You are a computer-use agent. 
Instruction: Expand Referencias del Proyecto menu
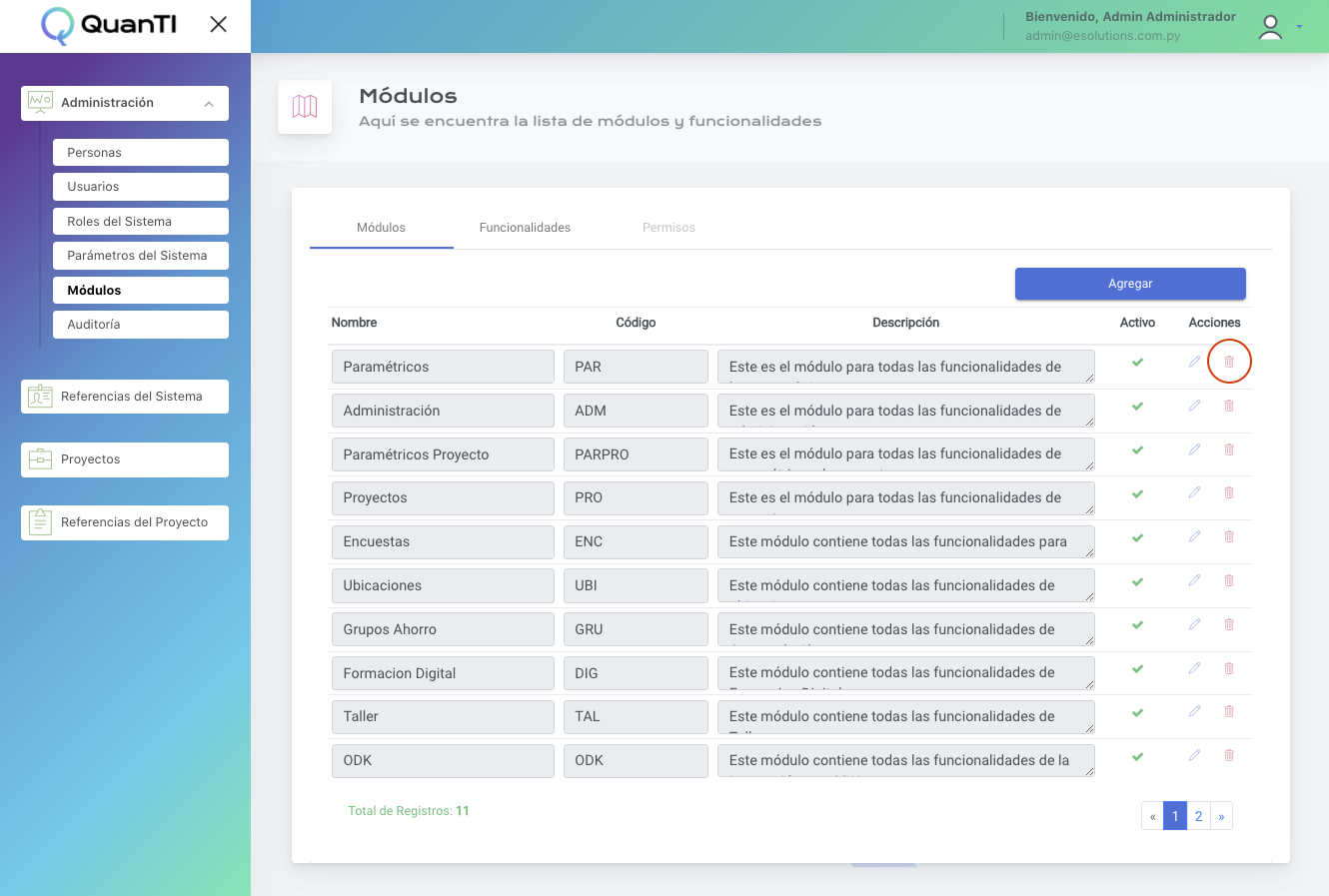pyautogui.click(x=125, y=522)
